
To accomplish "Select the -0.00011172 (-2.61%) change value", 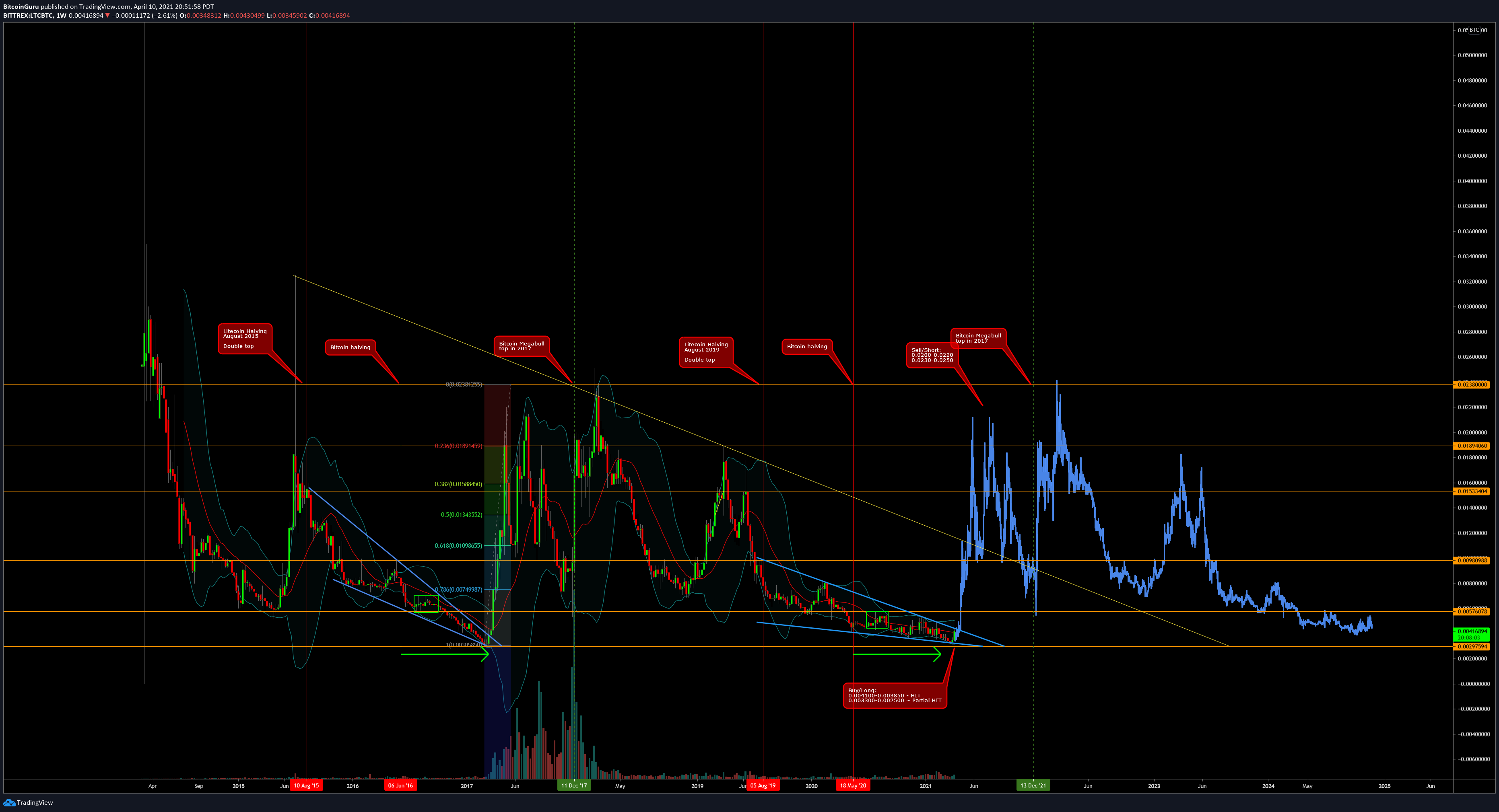I will [x=144, y=16].
